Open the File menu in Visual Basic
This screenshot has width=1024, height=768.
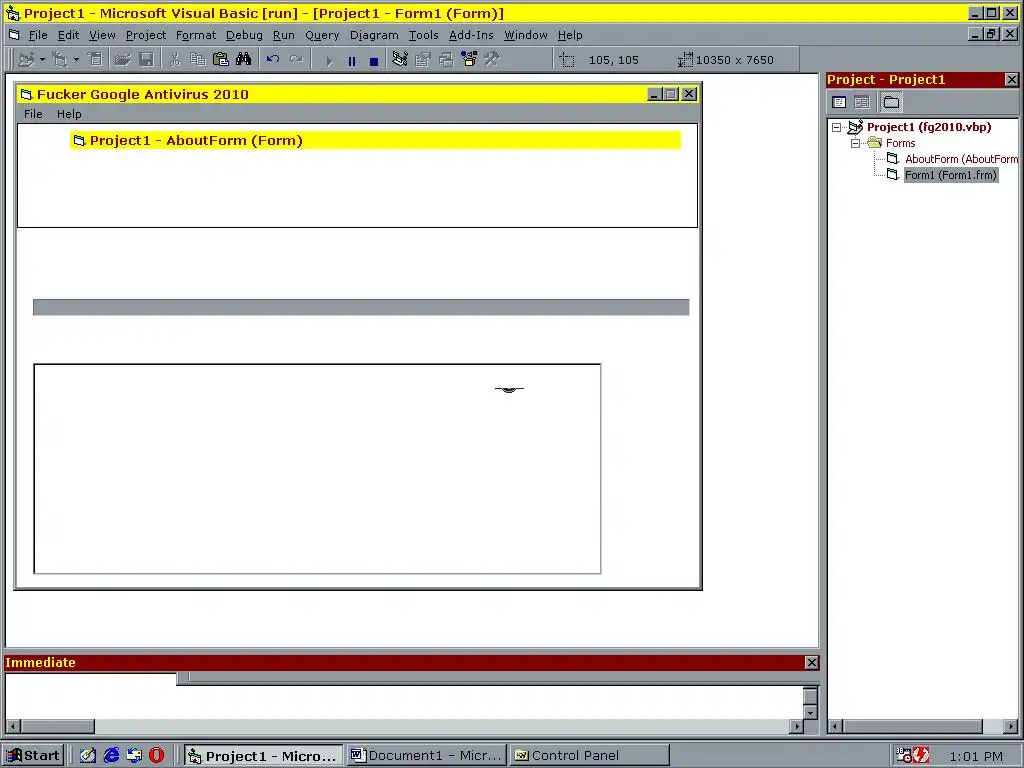click(x=38, y=35)
